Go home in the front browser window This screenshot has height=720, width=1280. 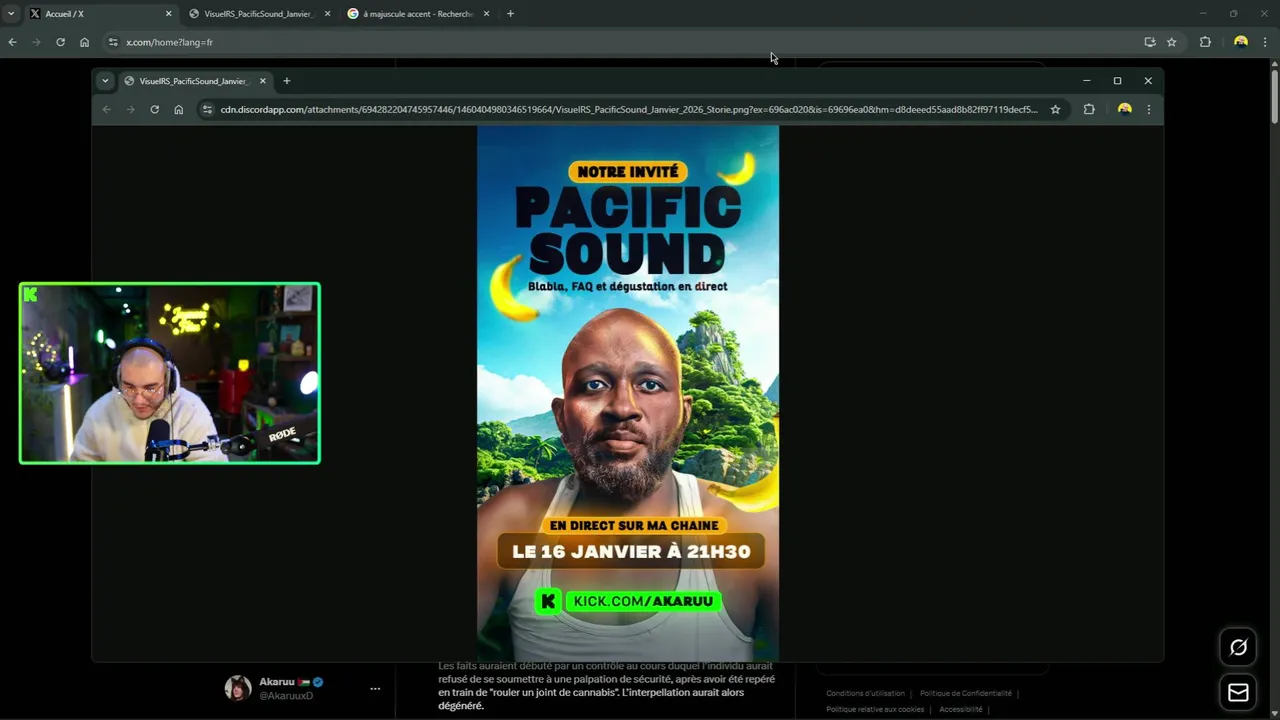(x=178, y=109)
